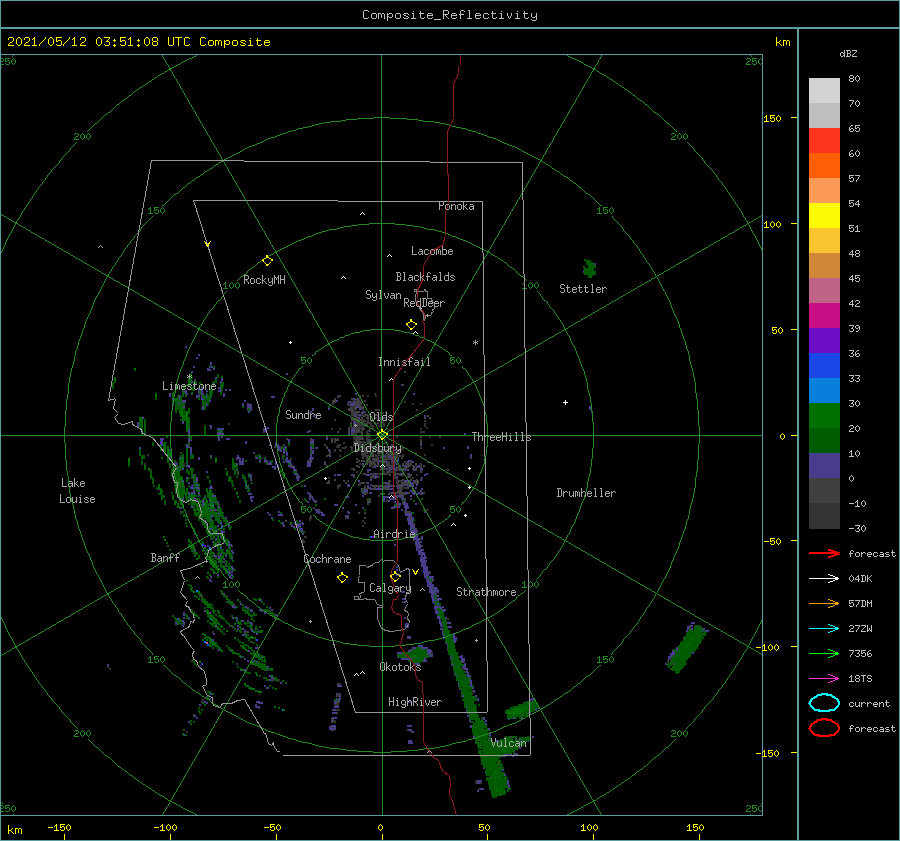The image size is (900, 841).
Task: Click the green radar echo above Stettler
Action: point(589,268)
